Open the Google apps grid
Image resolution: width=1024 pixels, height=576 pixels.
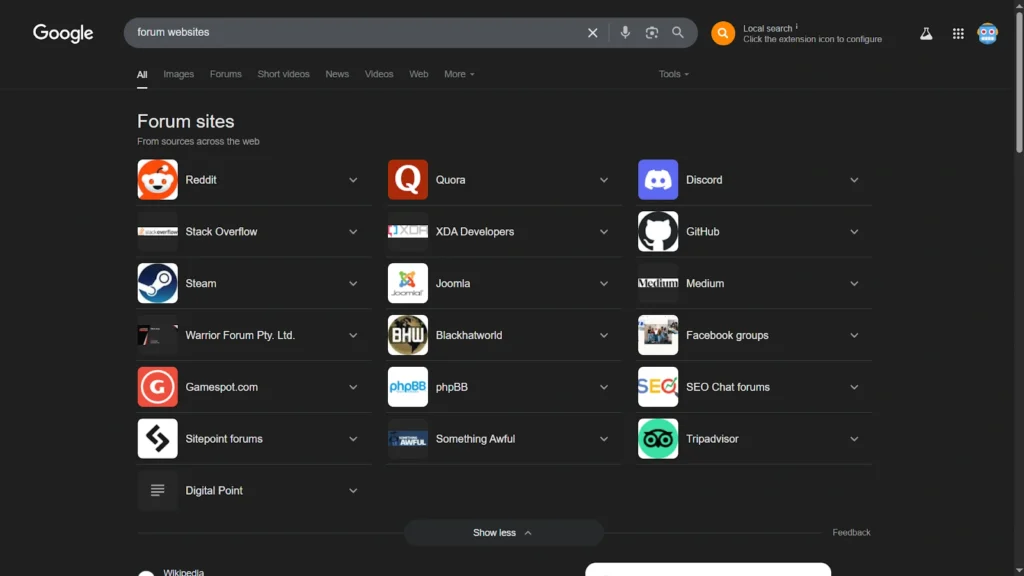tap(958, 33)
